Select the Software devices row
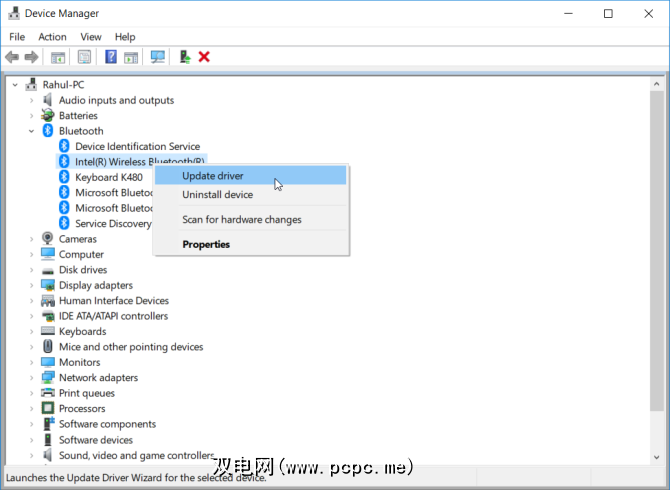This screenshot has height=490, width=670. [x=96, y=440]
